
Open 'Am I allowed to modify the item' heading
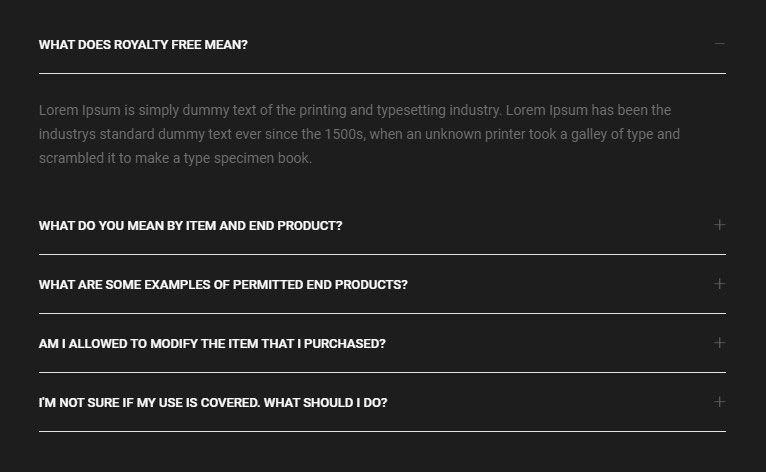click(x=212, y=344)
